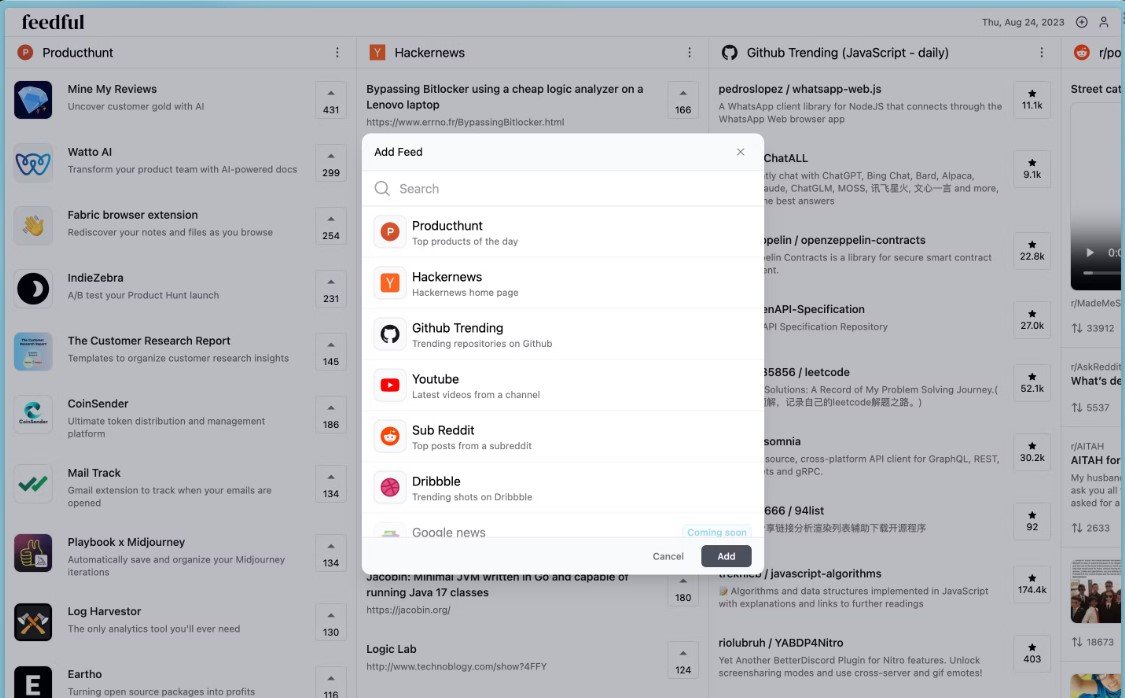Open Playbook x Midjourney icon
Image resolution: width=1125 pixels, height=698 pixels.
pos(33,553)
